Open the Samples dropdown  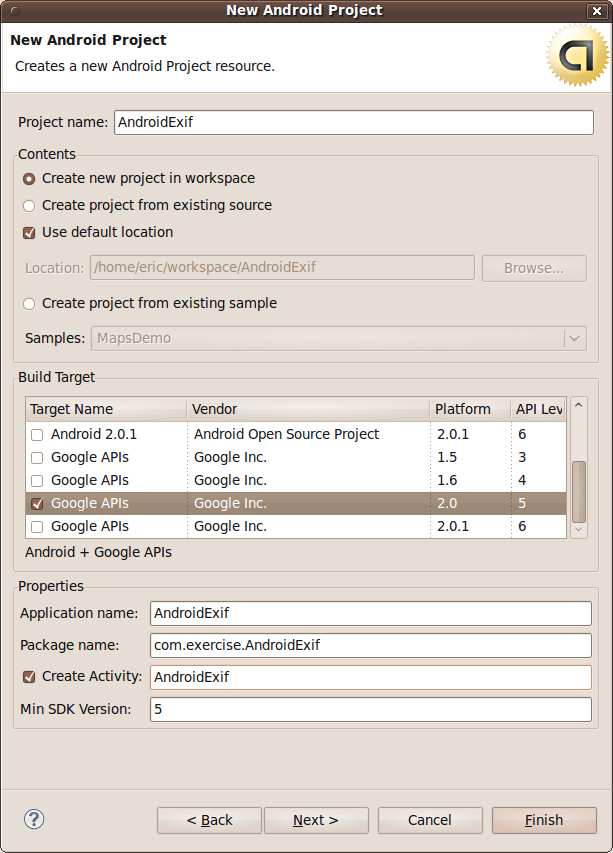click(x=574, y=338)
